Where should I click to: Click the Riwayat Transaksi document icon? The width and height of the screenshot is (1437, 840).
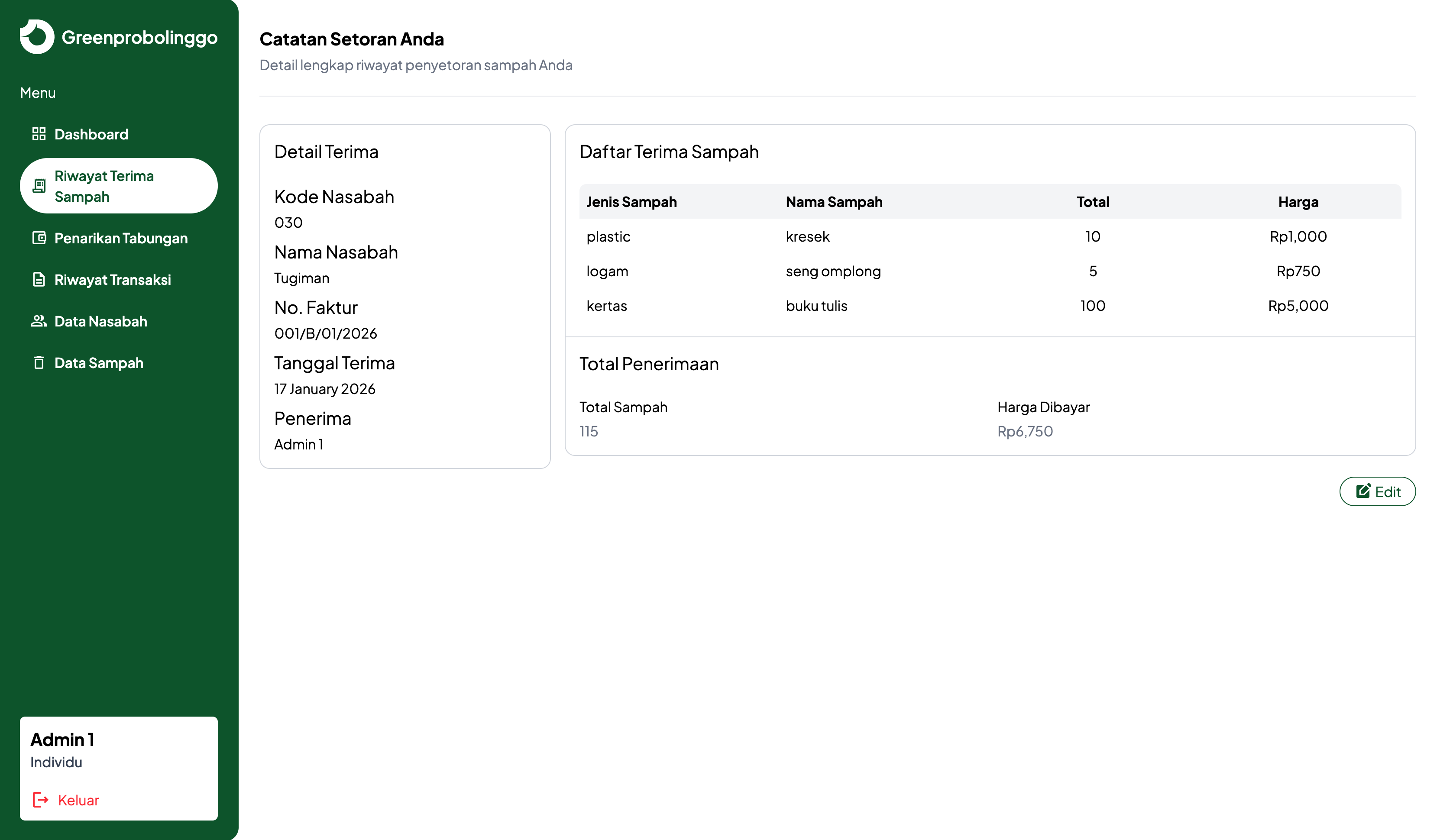coord(39,279)
